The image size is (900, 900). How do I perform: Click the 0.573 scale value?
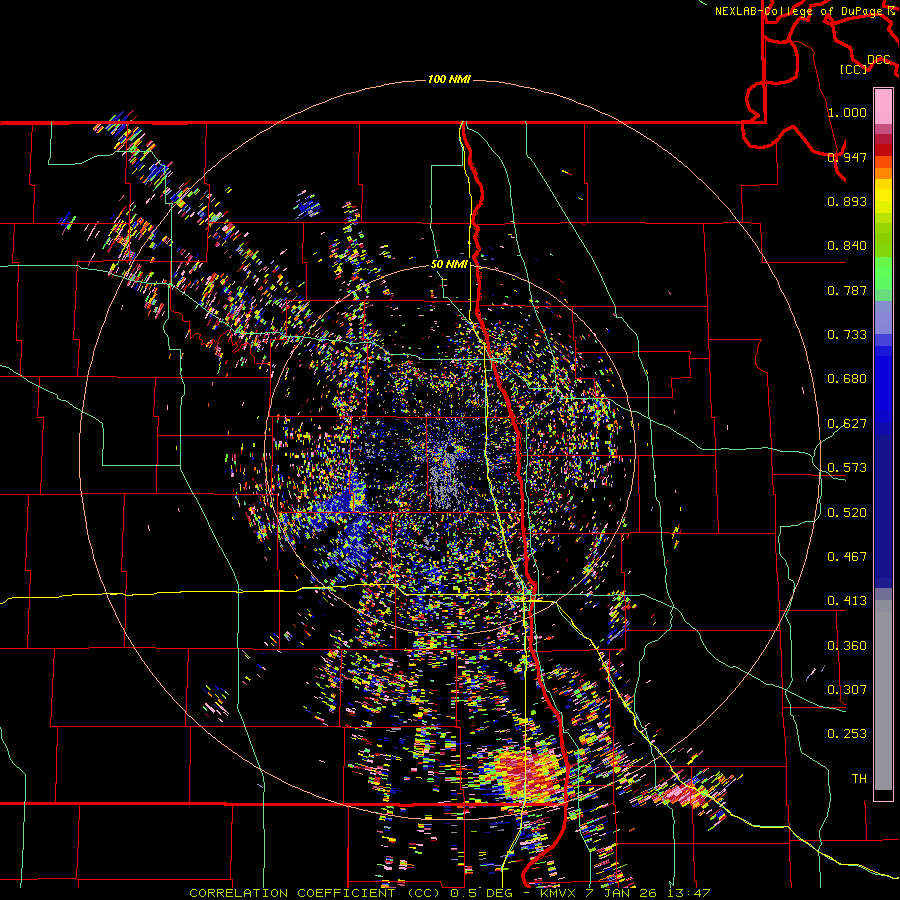[x=847, y=468]
